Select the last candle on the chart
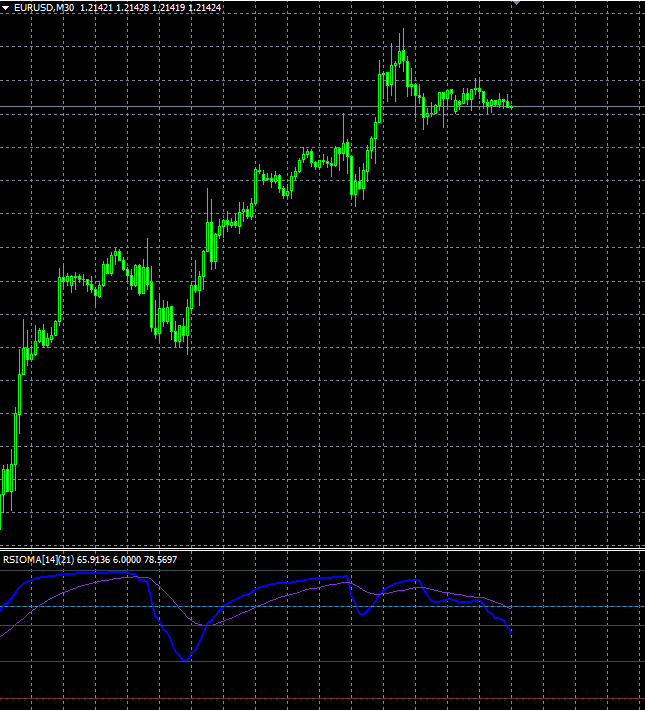 pos(510,103)
